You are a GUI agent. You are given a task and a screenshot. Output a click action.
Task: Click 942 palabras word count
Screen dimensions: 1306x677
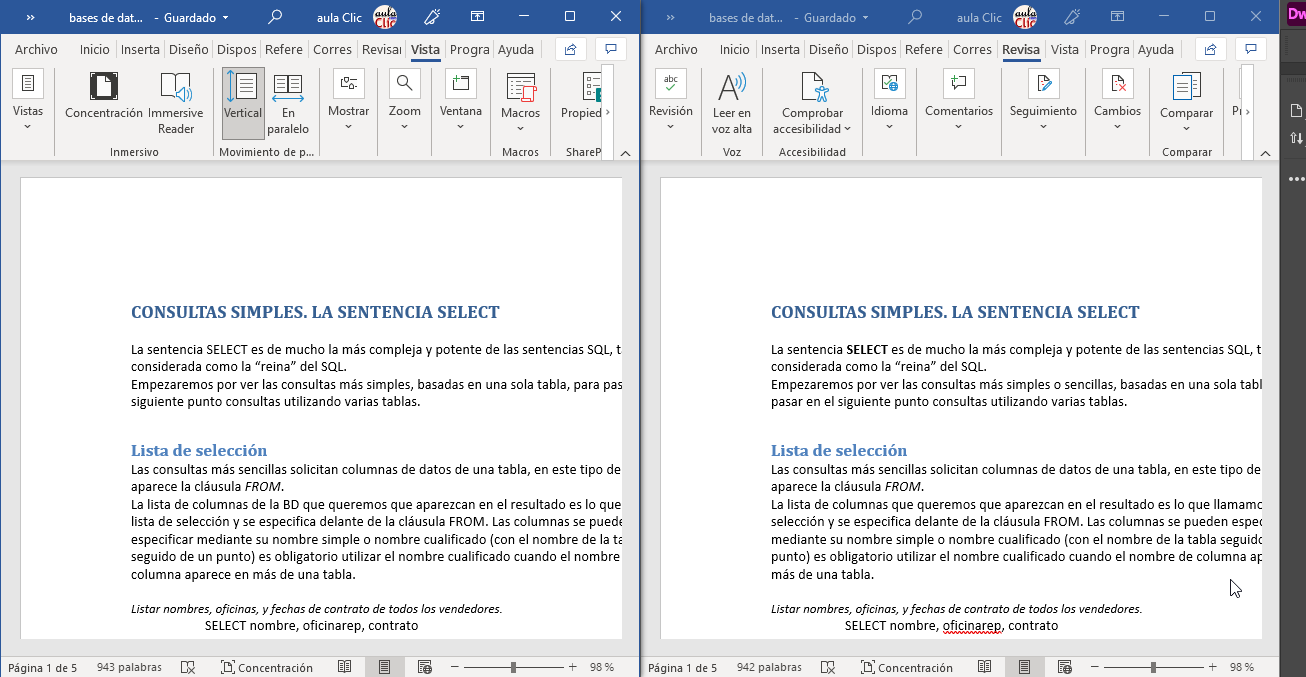(769, 667)
